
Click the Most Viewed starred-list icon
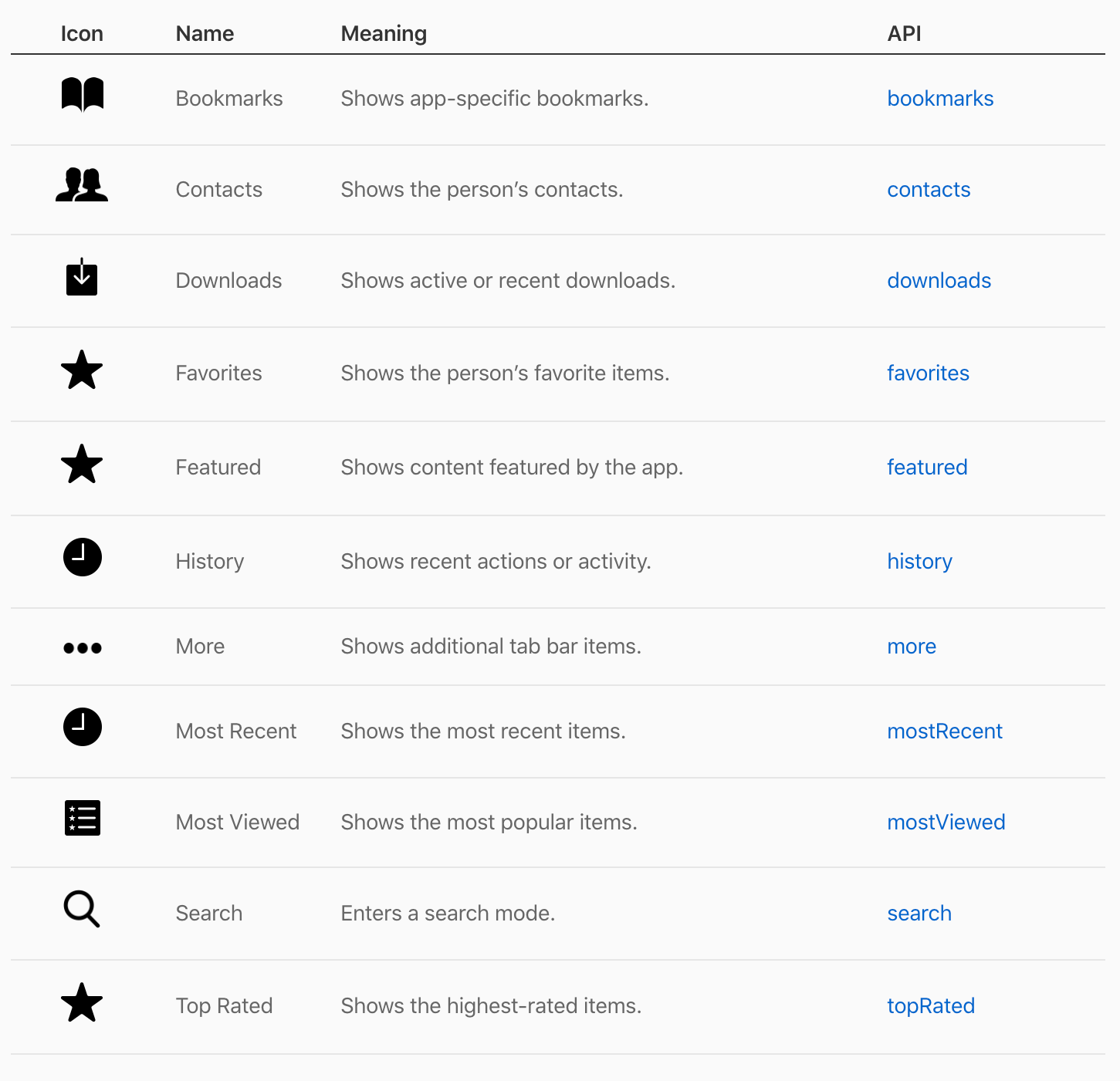(83, 818)
